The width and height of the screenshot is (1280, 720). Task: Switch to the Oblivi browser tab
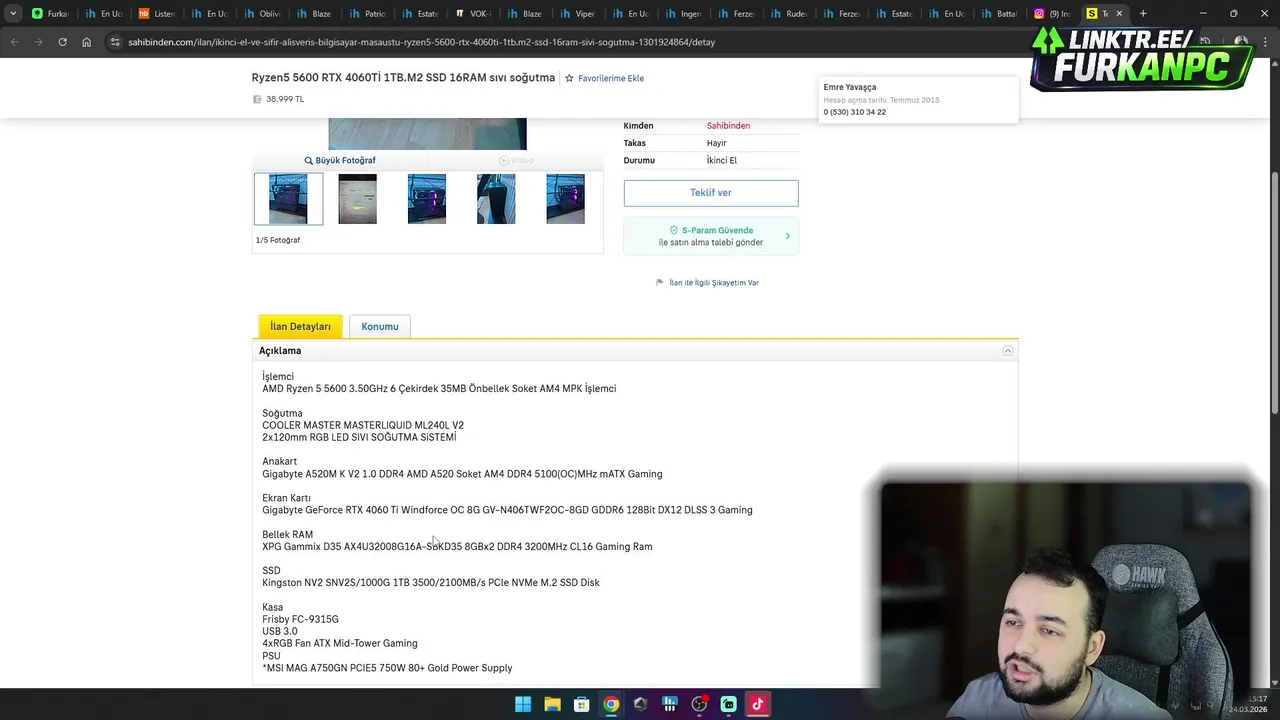click(263, 13)
